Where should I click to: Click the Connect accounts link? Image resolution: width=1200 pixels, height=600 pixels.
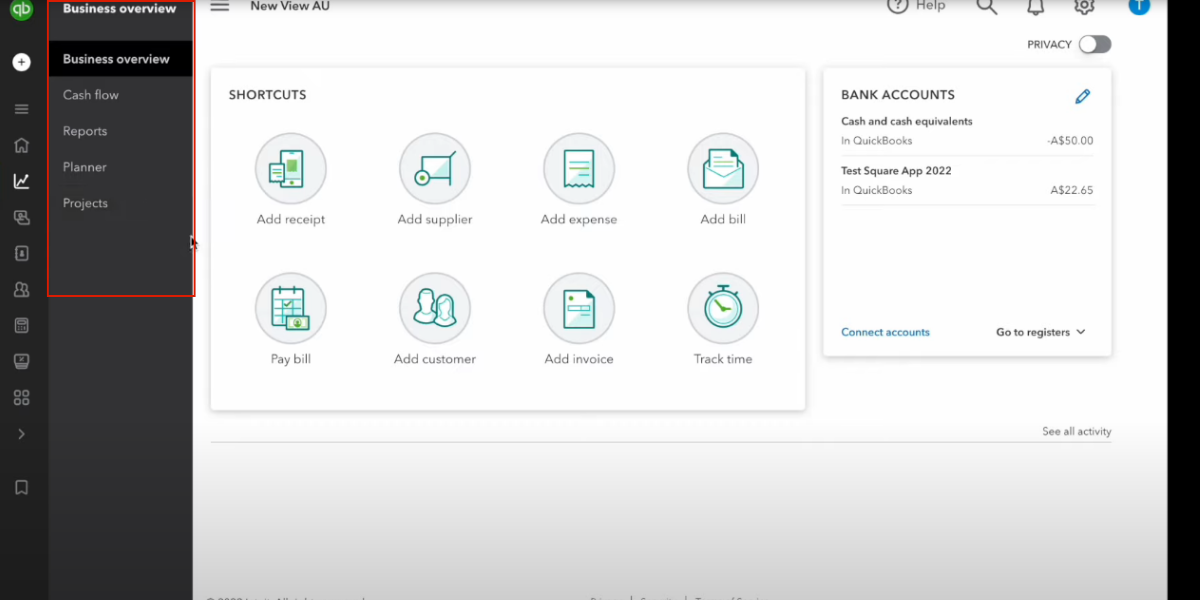point(885,332)
